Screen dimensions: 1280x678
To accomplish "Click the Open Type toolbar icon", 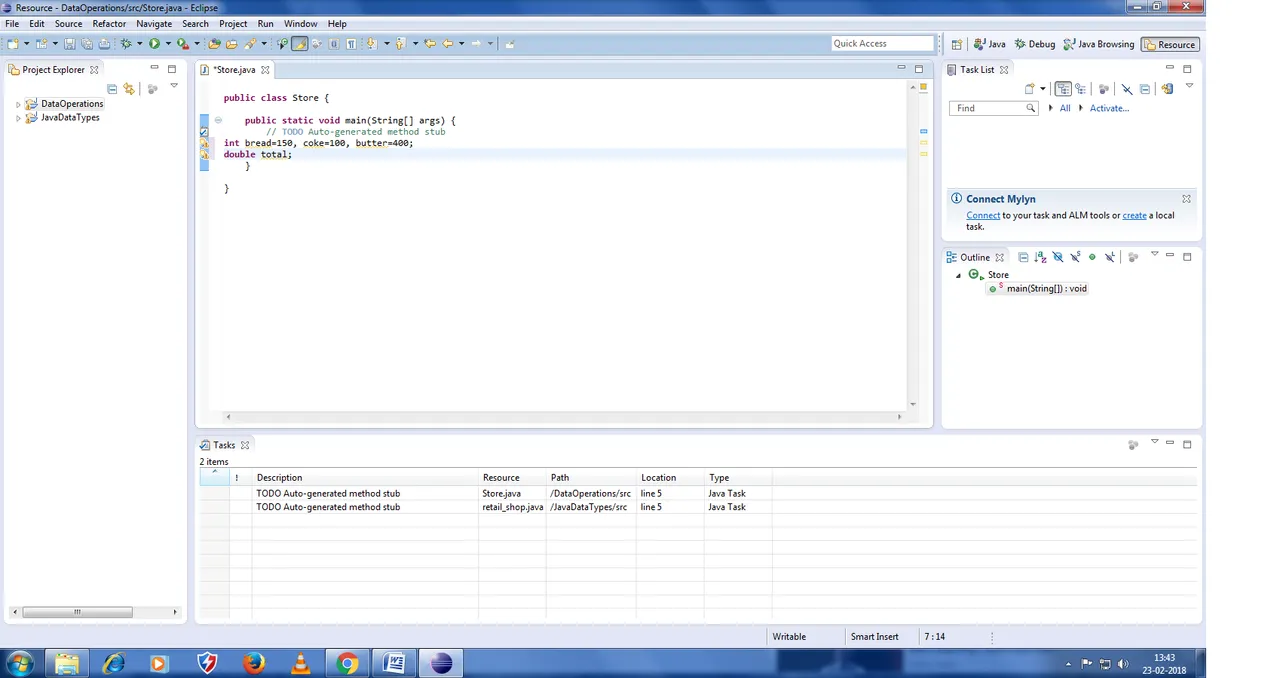I will (214, 44).
